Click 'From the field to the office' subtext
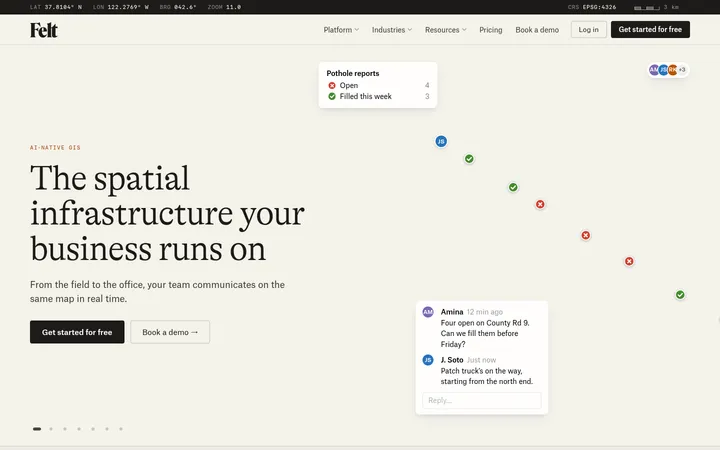Image resolution: width=720 pixels, height=450 pixels. [158, 292]
